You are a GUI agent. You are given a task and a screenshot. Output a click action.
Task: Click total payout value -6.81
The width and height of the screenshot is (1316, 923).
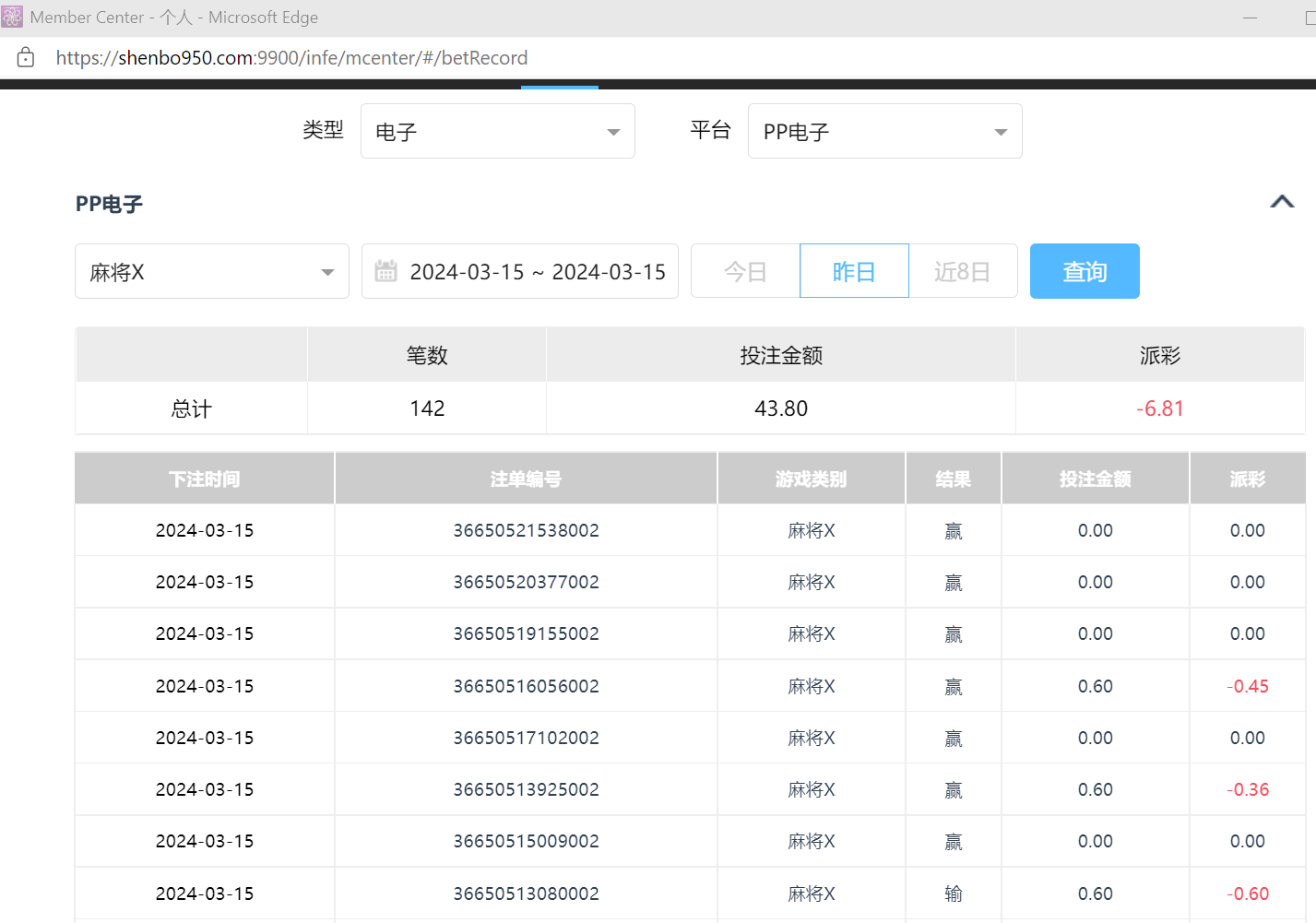click(x=1160, y=408)
